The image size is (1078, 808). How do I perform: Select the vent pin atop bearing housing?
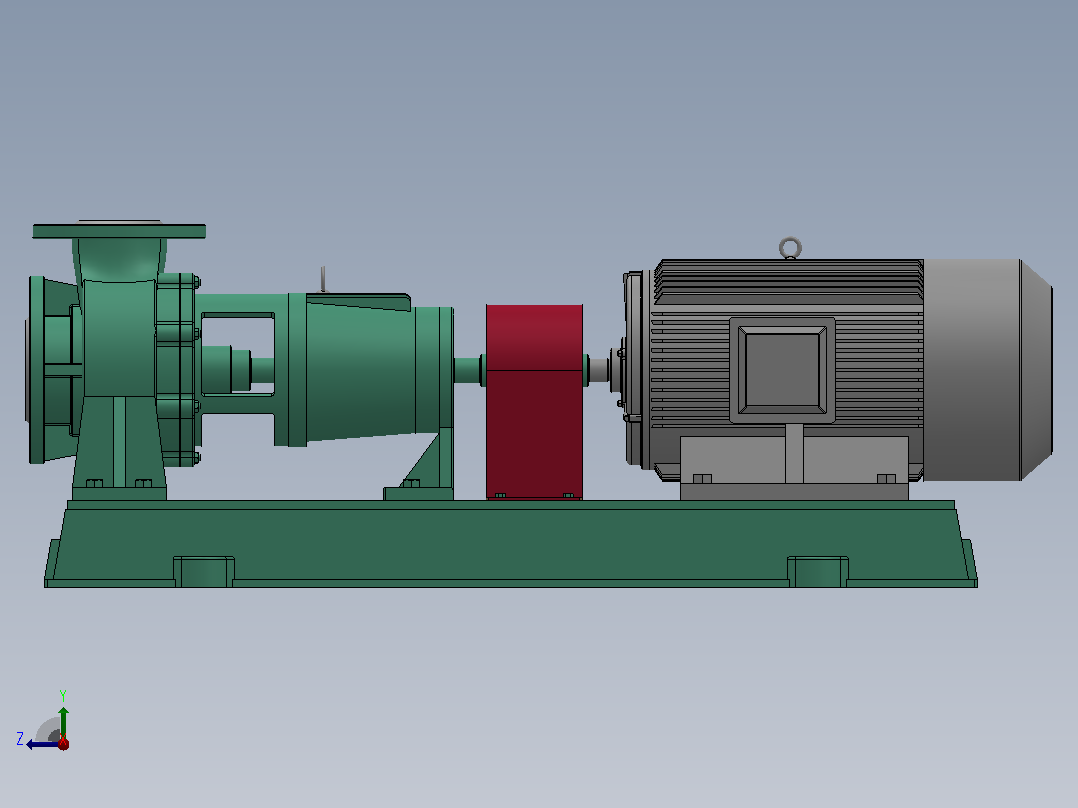pyautogui.click(x=323, y=279)
